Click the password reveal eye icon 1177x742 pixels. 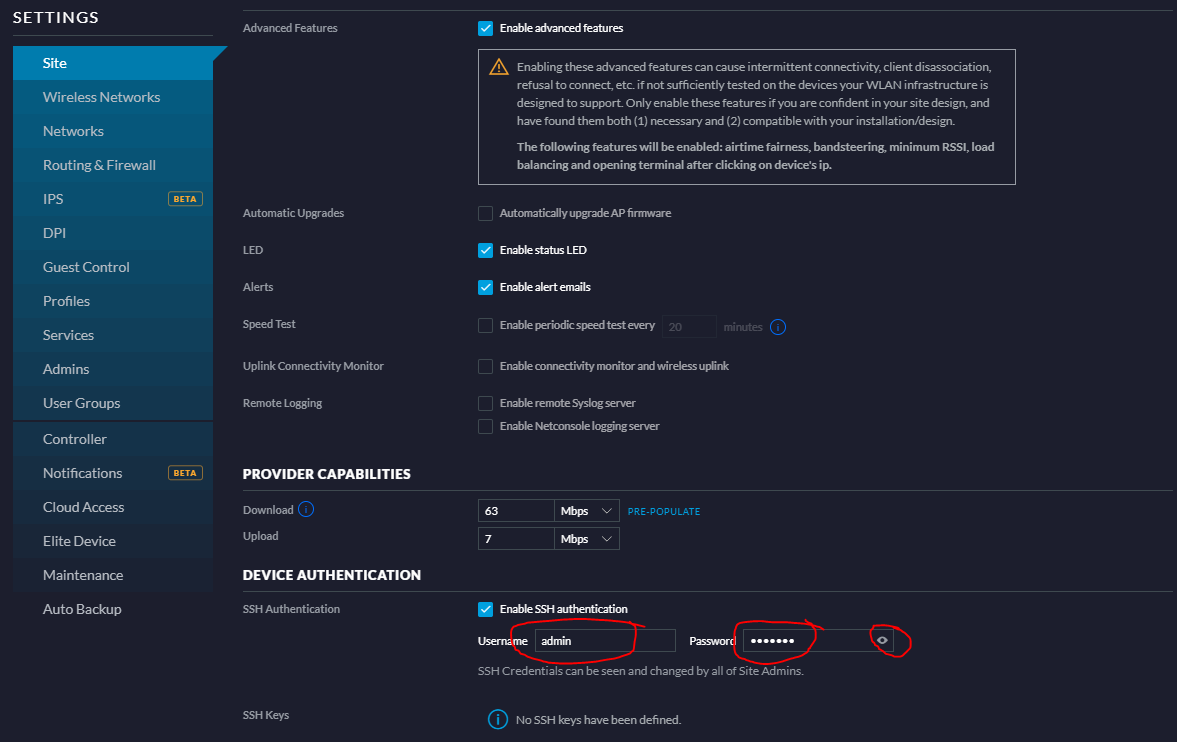click(x=882, y=640)
